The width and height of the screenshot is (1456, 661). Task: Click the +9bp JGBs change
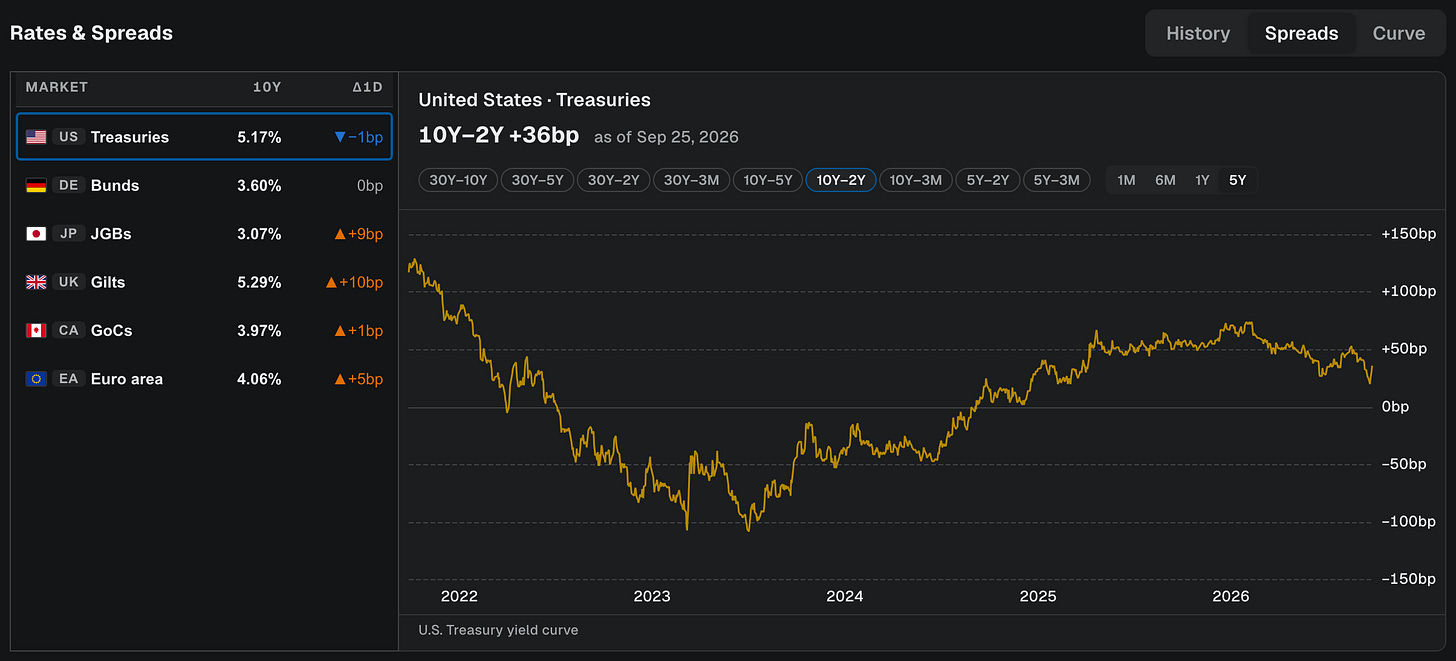point(358,234)
